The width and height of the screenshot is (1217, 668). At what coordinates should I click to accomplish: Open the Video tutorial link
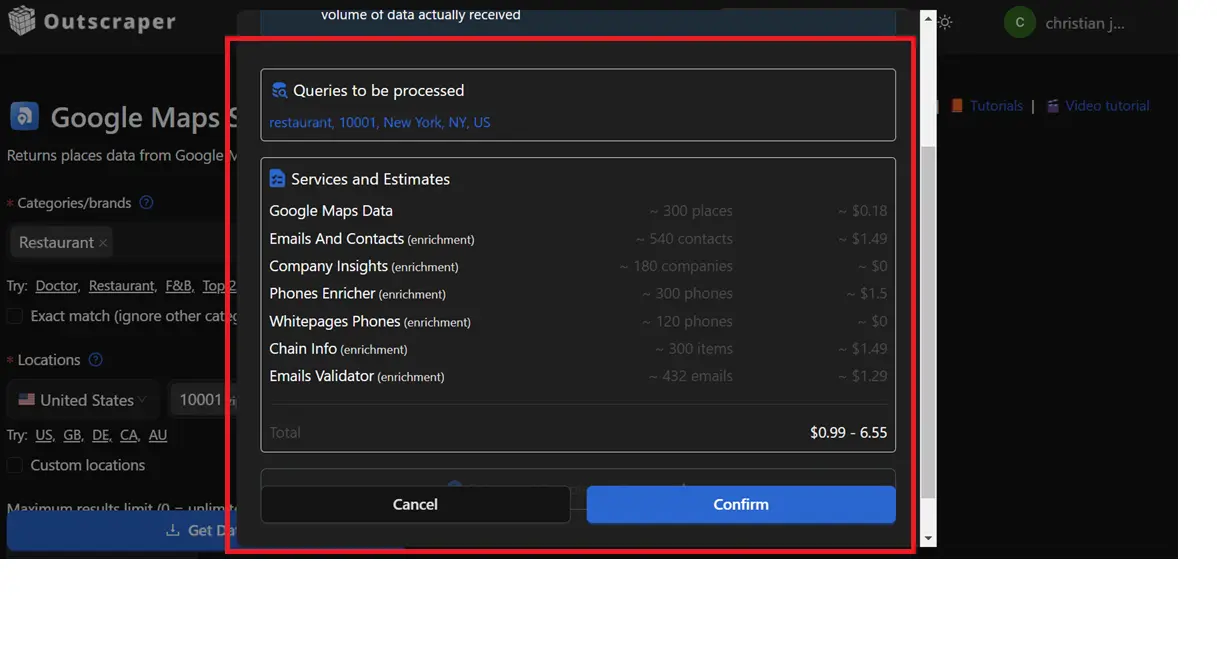(x=1106, y=106)
